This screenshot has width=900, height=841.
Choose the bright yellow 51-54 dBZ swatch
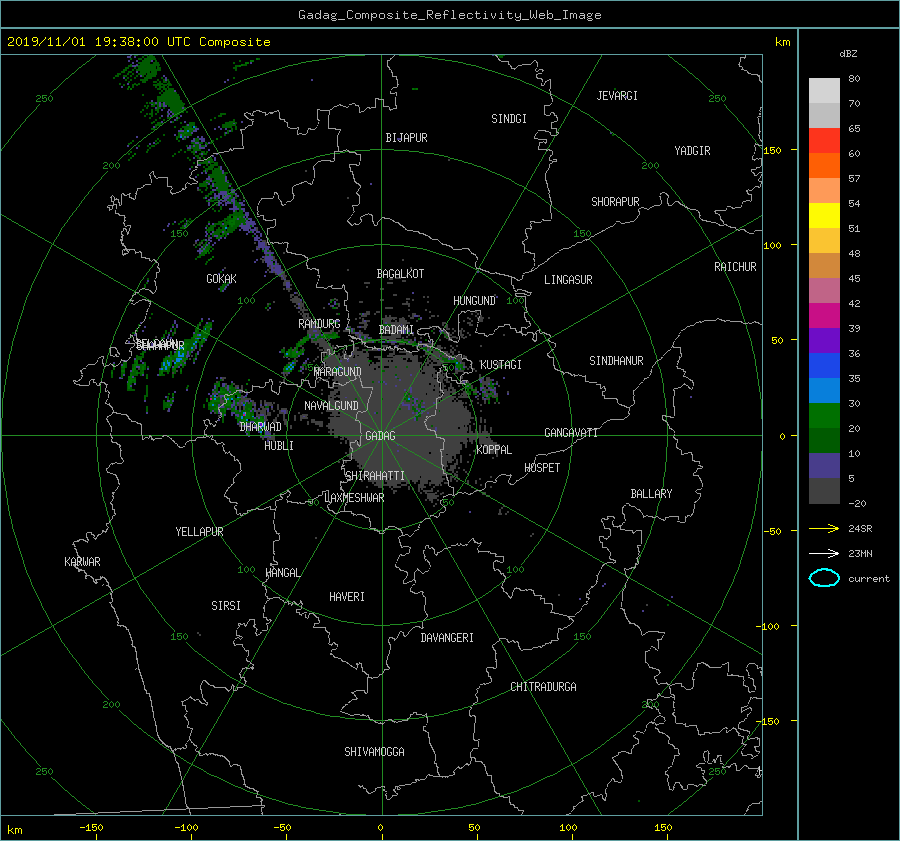coord(824,216)
